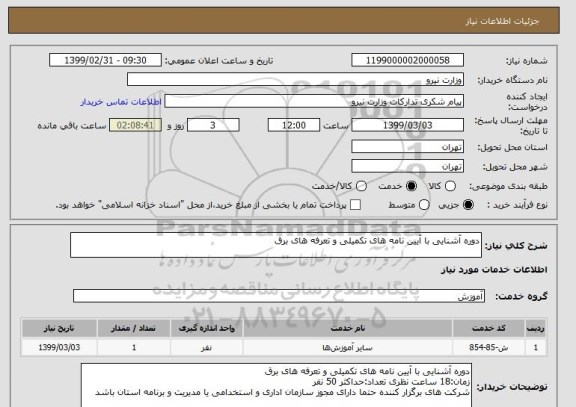Click the اطلاعات خدمات مورد نیاز section heading
Screen dimensions: 576x407
[x=494, y=270]
